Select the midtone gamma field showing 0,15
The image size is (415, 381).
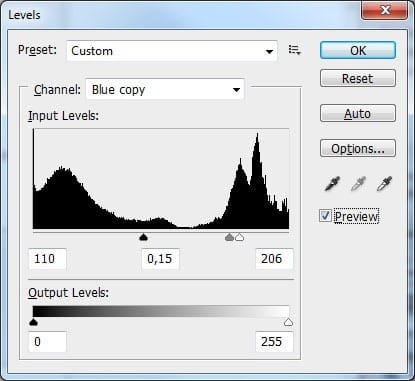[160, 259]
